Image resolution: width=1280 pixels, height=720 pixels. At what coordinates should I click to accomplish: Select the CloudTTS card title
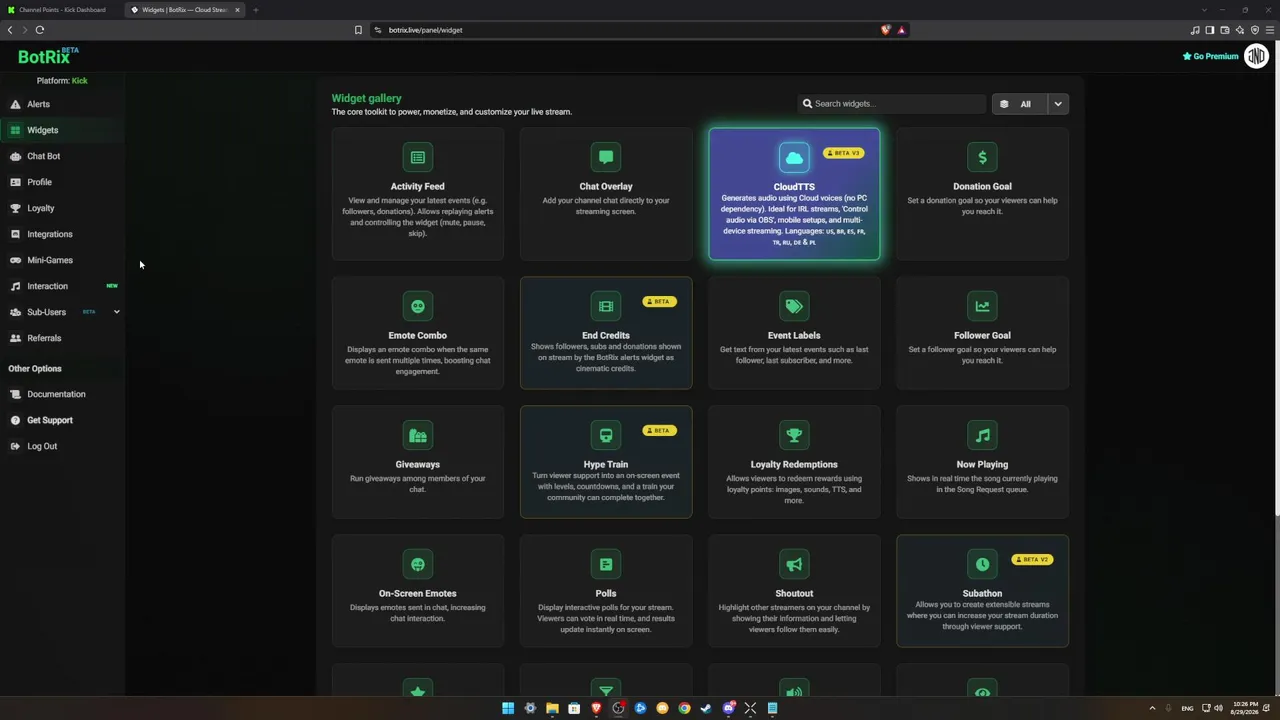click(794, 187)
